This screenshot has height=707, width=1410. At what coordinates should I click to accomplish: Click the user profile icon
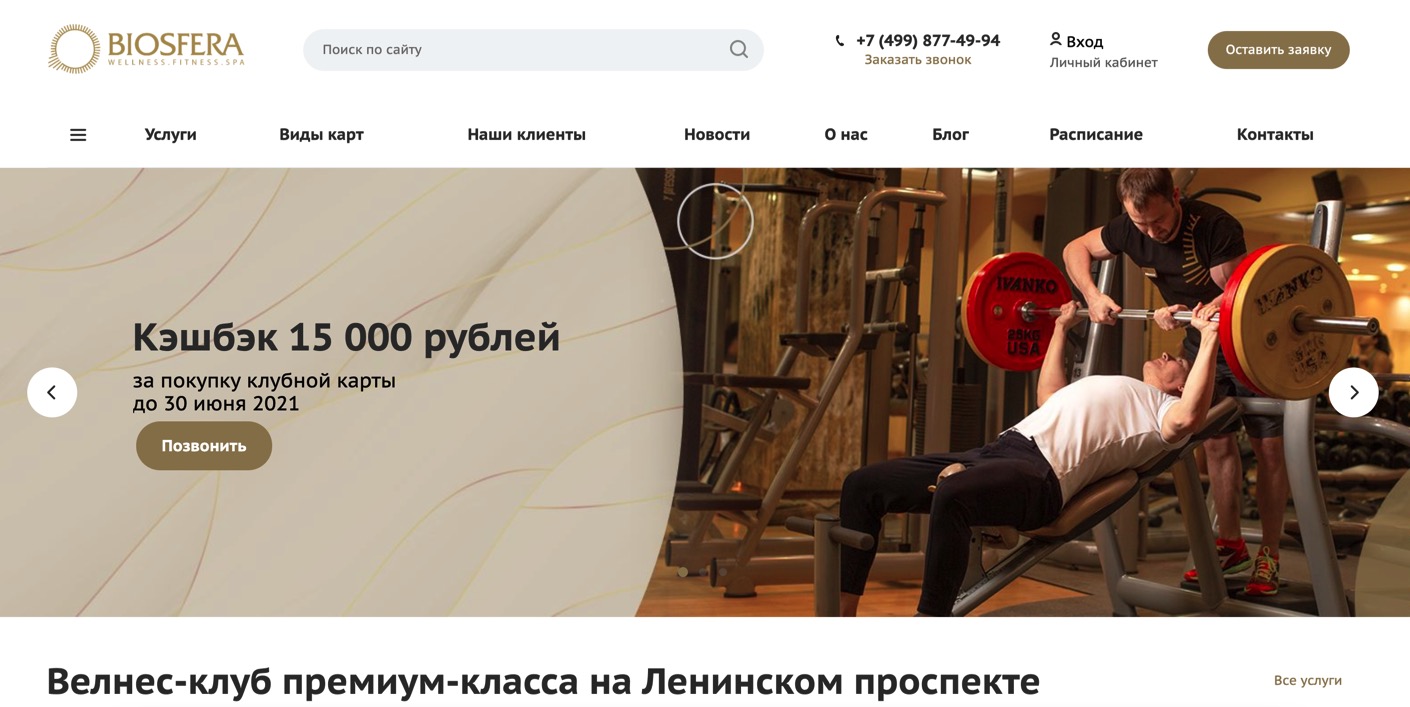tap(1055, 39)
